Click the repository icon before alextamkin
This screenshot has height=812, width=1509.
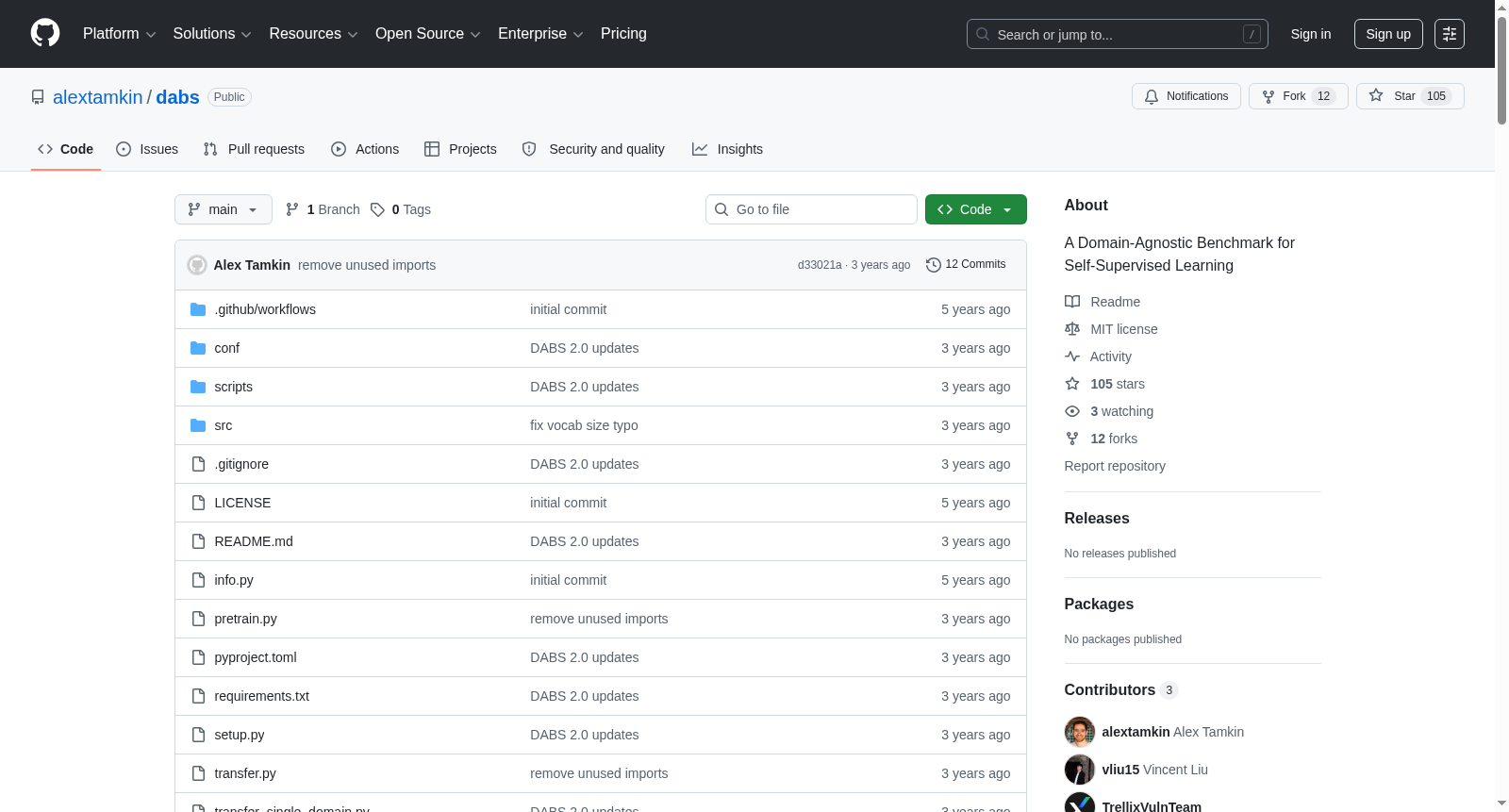[x=38, y=97]
